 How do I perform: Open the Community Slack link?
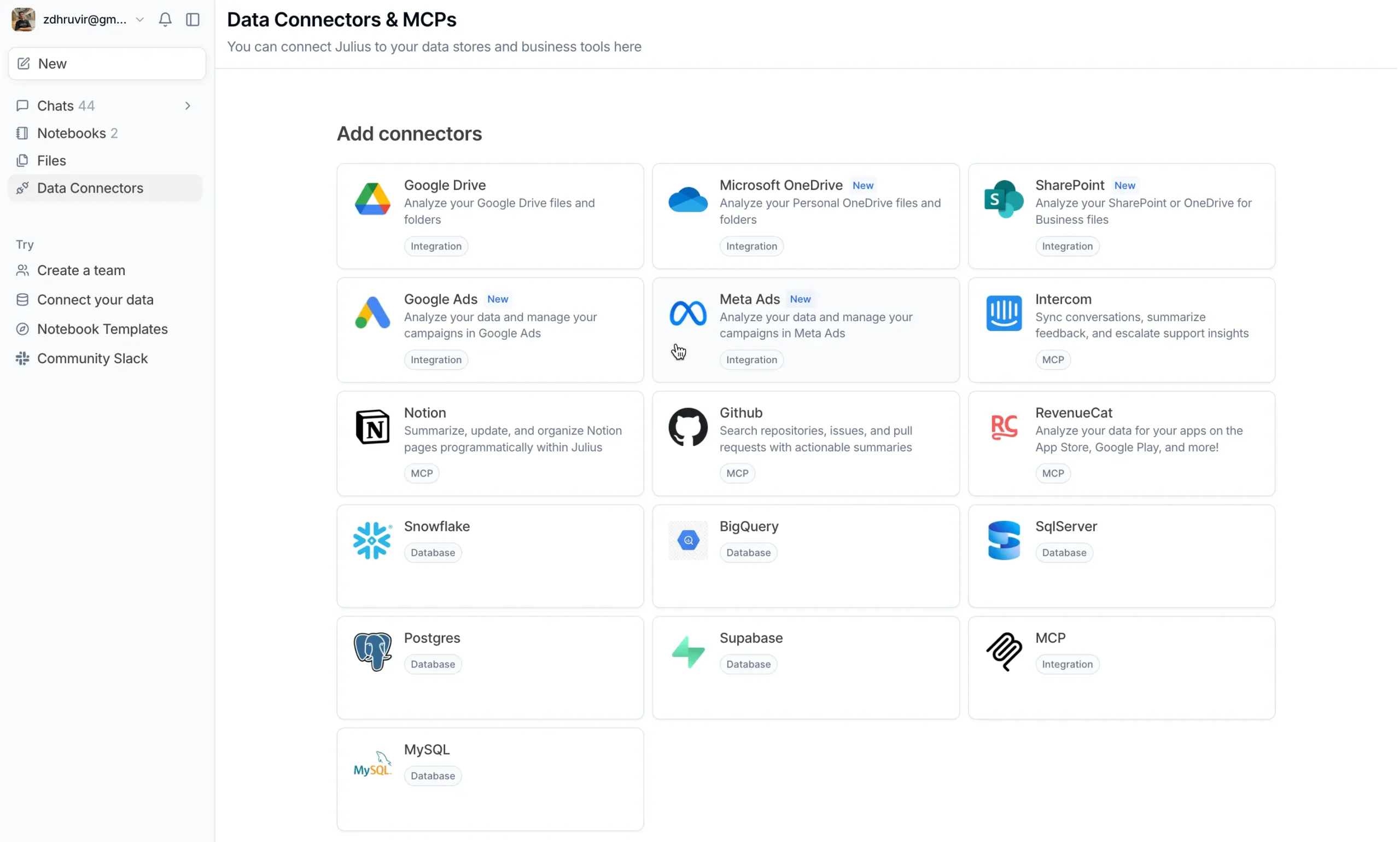point(92,358)
